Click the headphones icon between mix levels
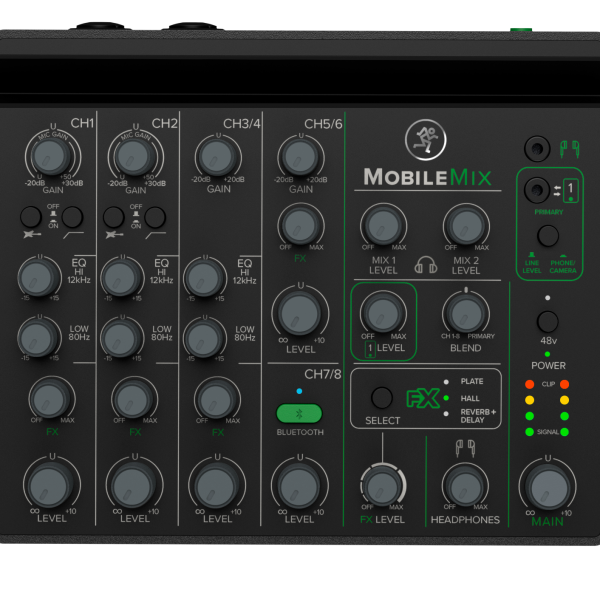 click(x=426, y=265)
